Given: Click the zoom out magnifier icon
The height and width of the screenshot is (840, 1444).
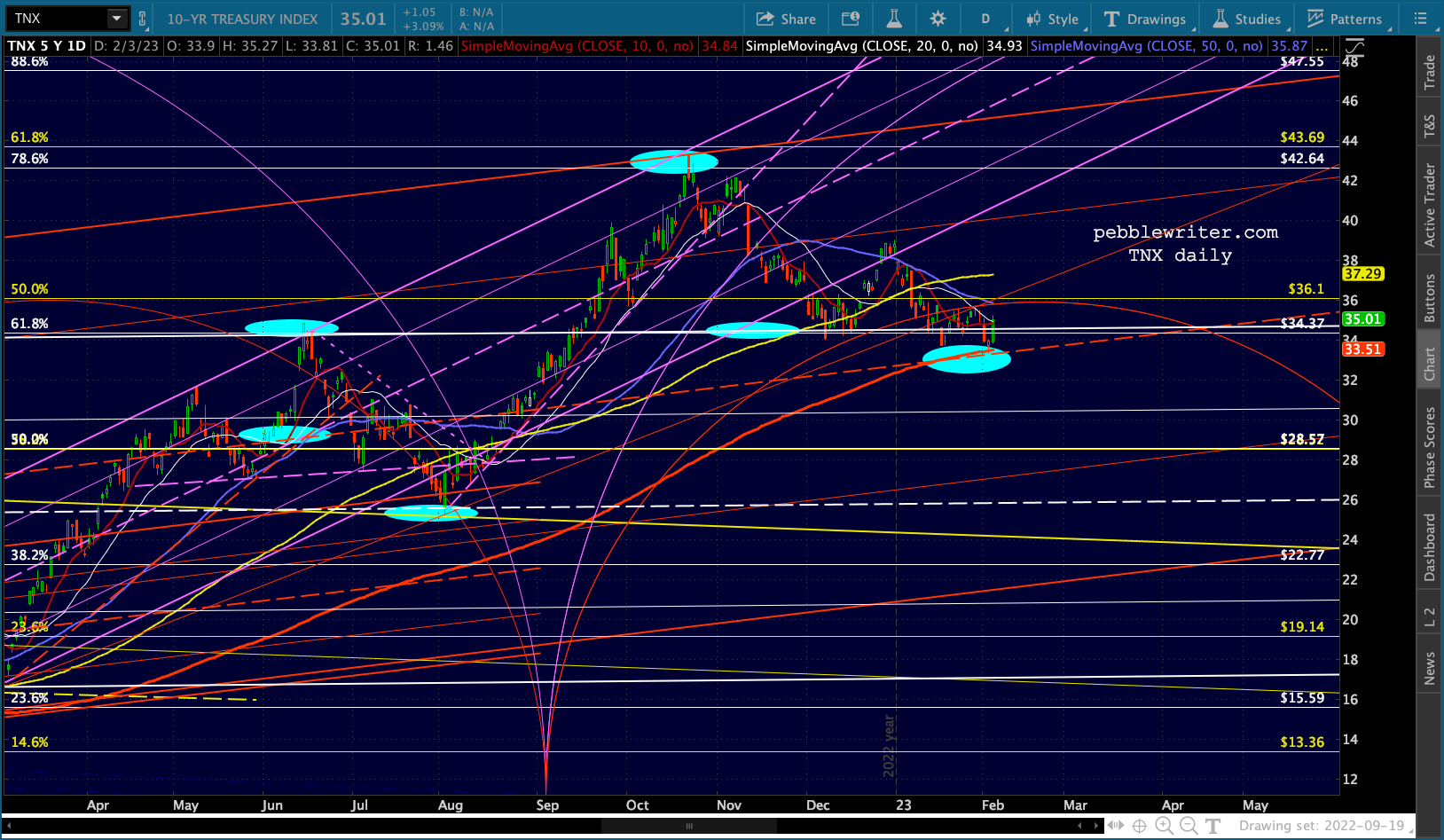Looking at the screenshot, I should (x=1189, y=826).
